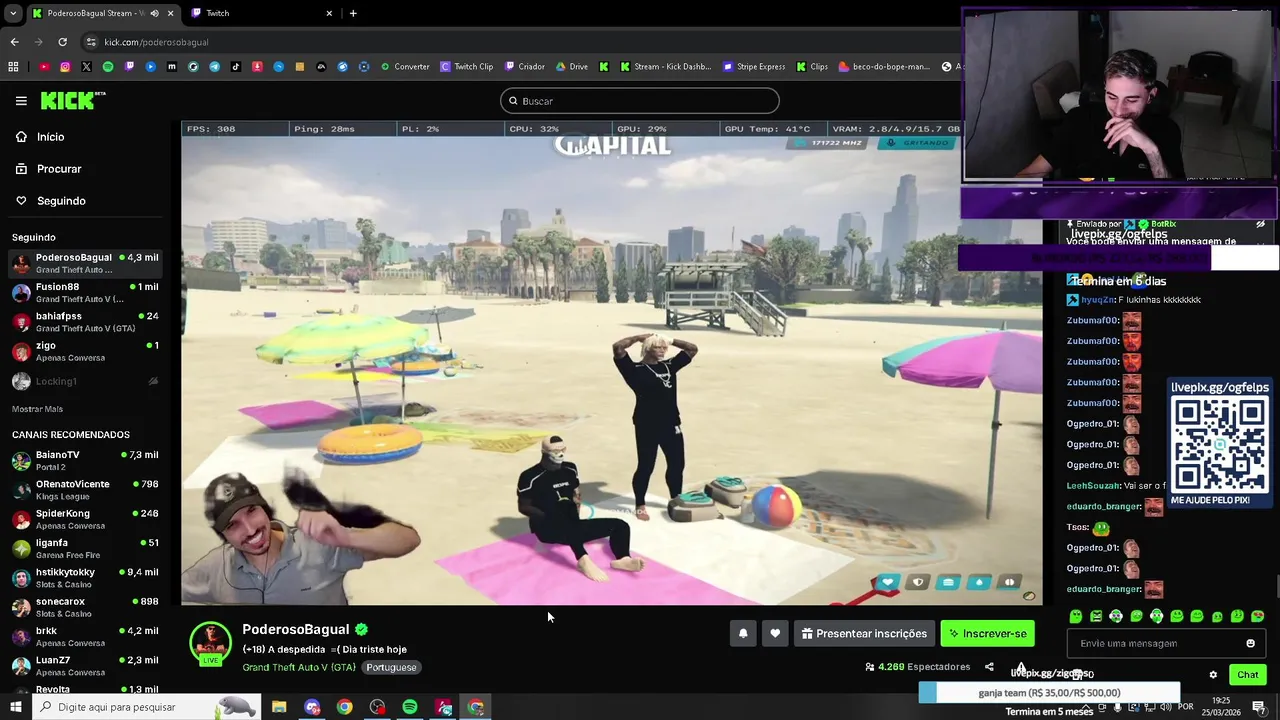Go to Início in sidebar
The width and height of the screenshot is (1280, 720).
tap(50, 137)
